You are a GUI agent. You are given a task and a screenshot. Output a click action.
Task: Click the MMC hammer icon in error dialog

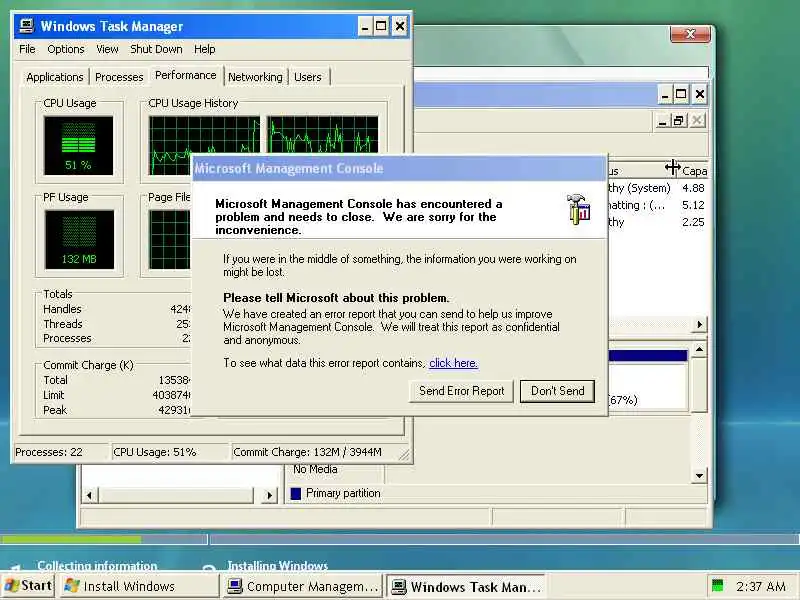click(579, 209)
